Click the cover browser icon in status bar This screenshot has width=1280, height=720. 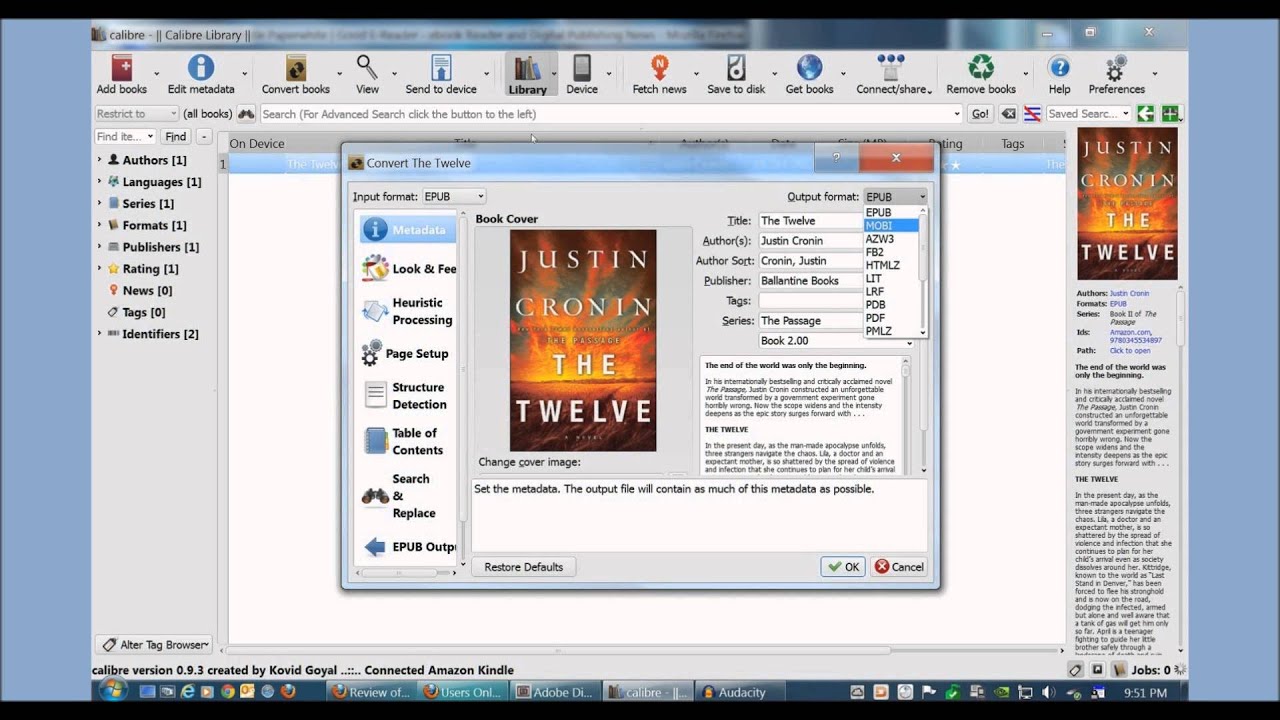click(1097, 670)
